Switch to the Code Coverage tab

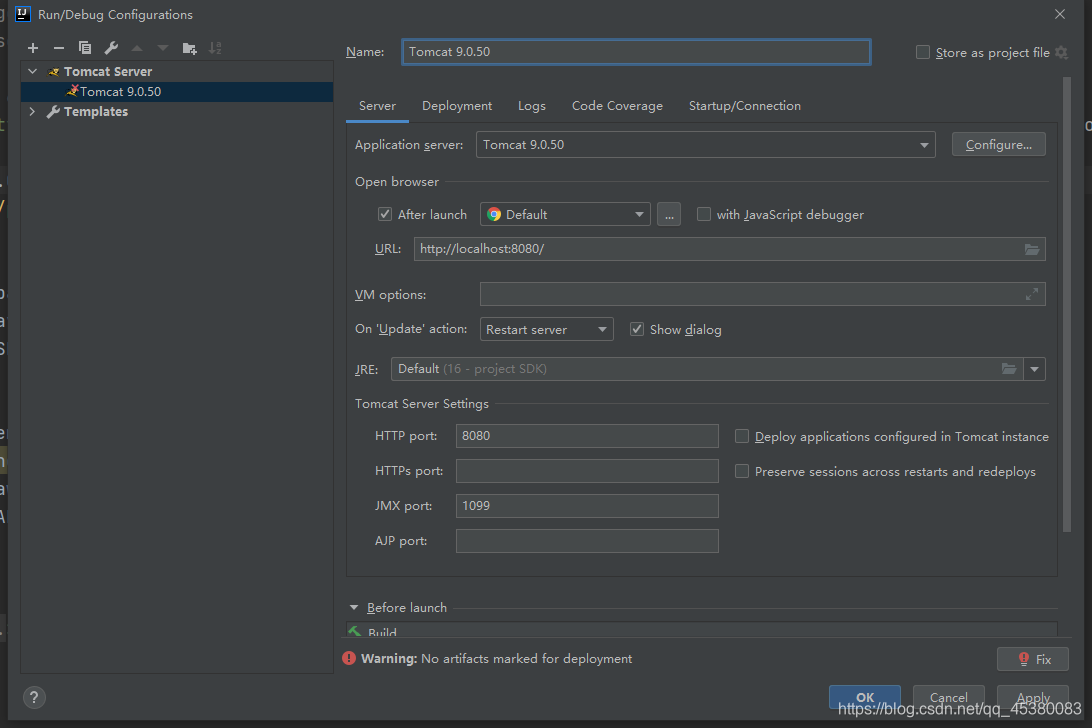(x=617, y=106)
